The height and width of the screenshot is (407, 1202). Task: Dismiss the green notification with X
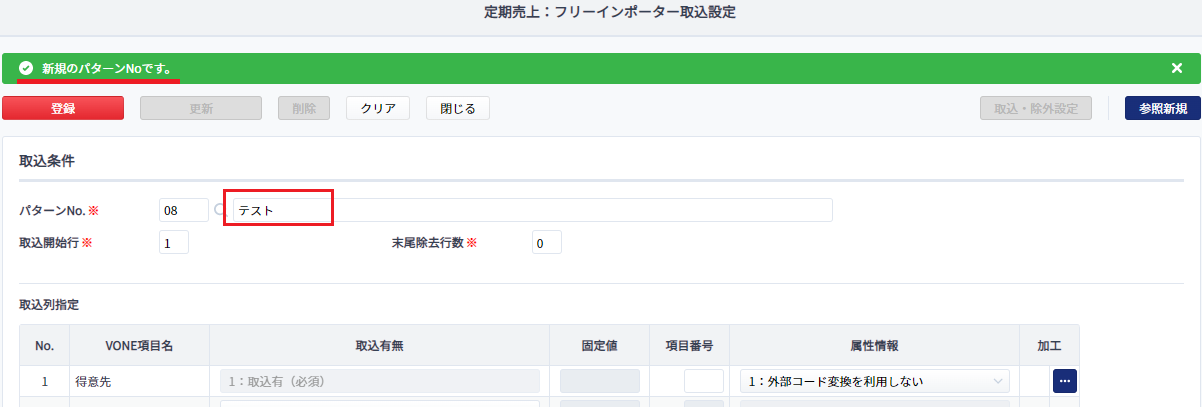1177,68
